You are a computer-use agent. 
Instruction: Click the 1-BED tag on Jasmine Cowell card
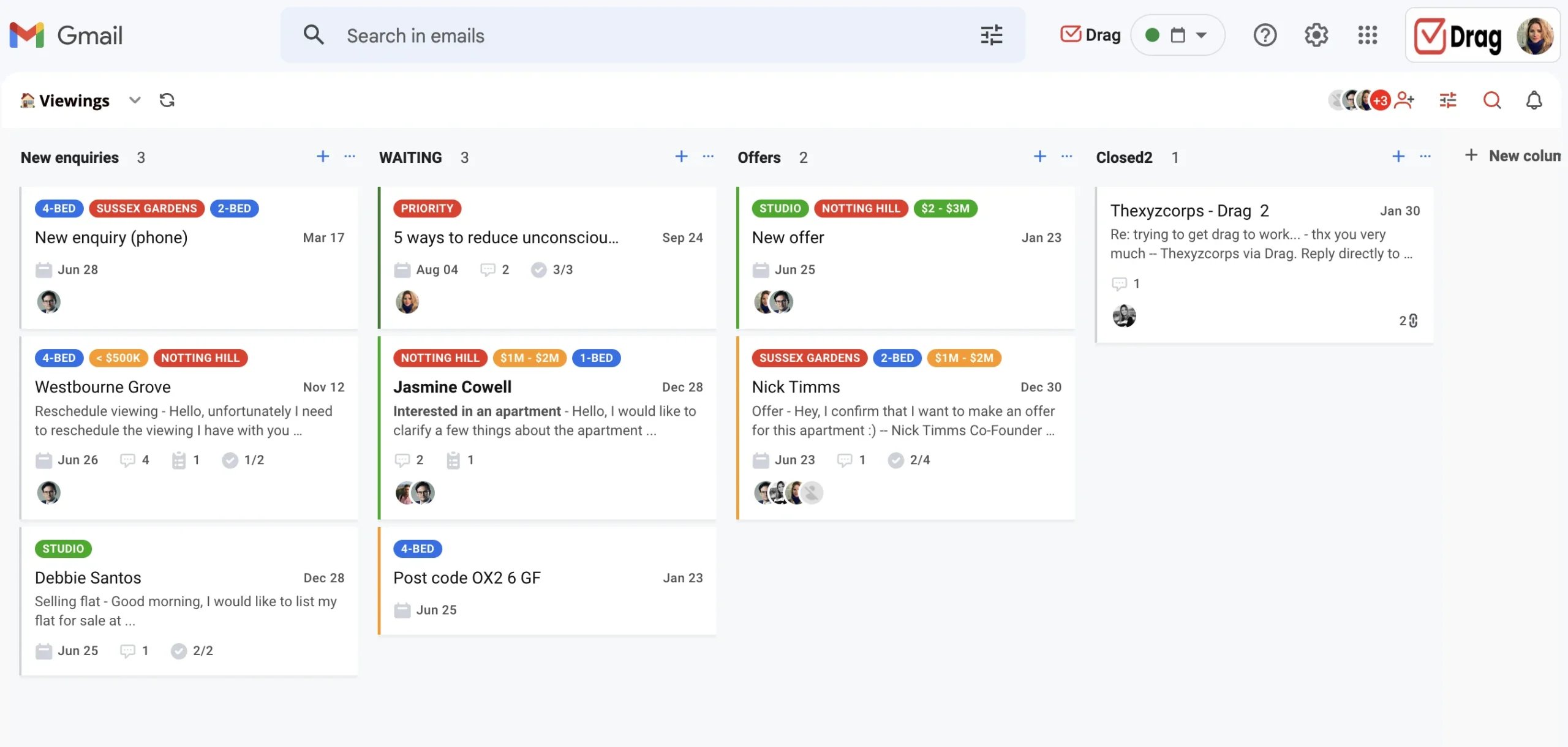pyautogui.click(x=597, y=358)
